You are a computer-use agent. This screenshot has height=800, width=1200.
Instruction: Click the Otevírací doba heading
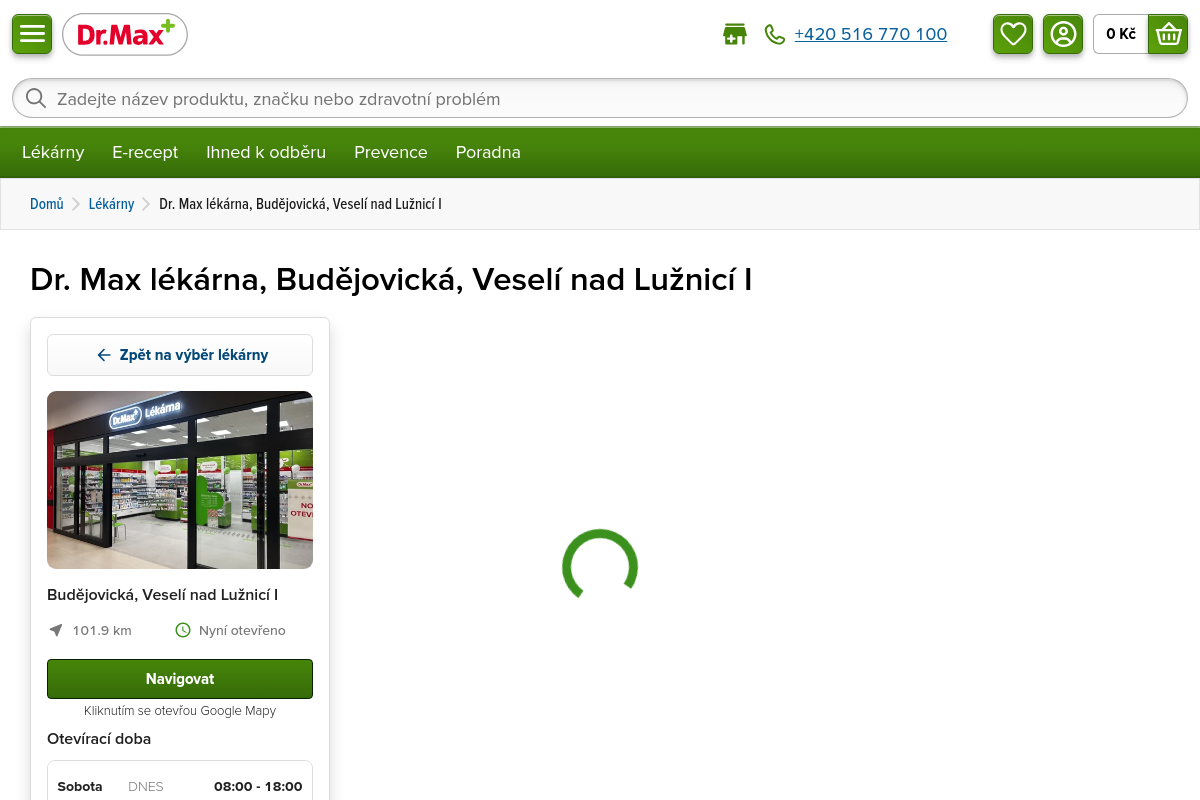pyautogui.click(x=99, y=739)
